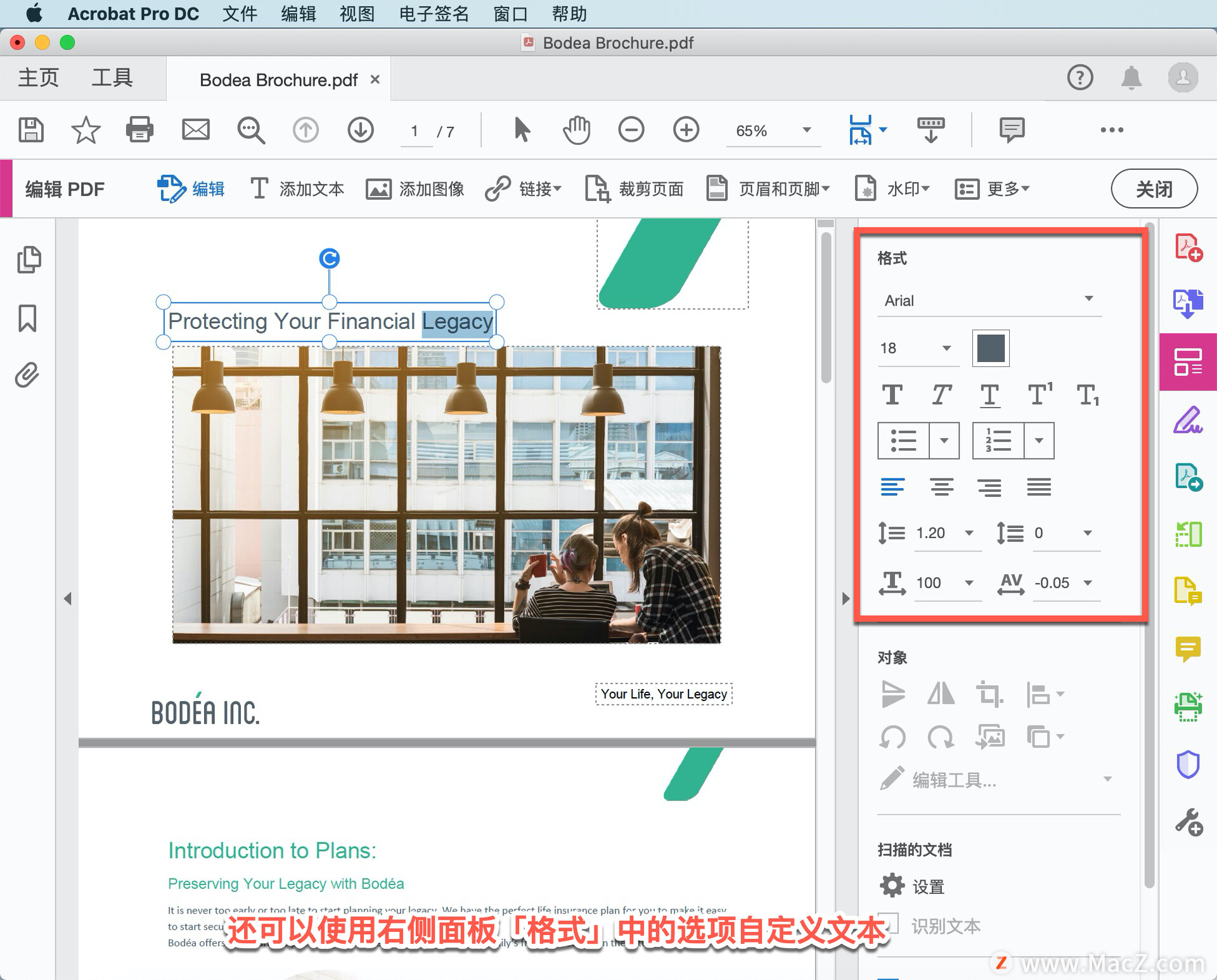Toggle bold text formatting

point(892,395)
